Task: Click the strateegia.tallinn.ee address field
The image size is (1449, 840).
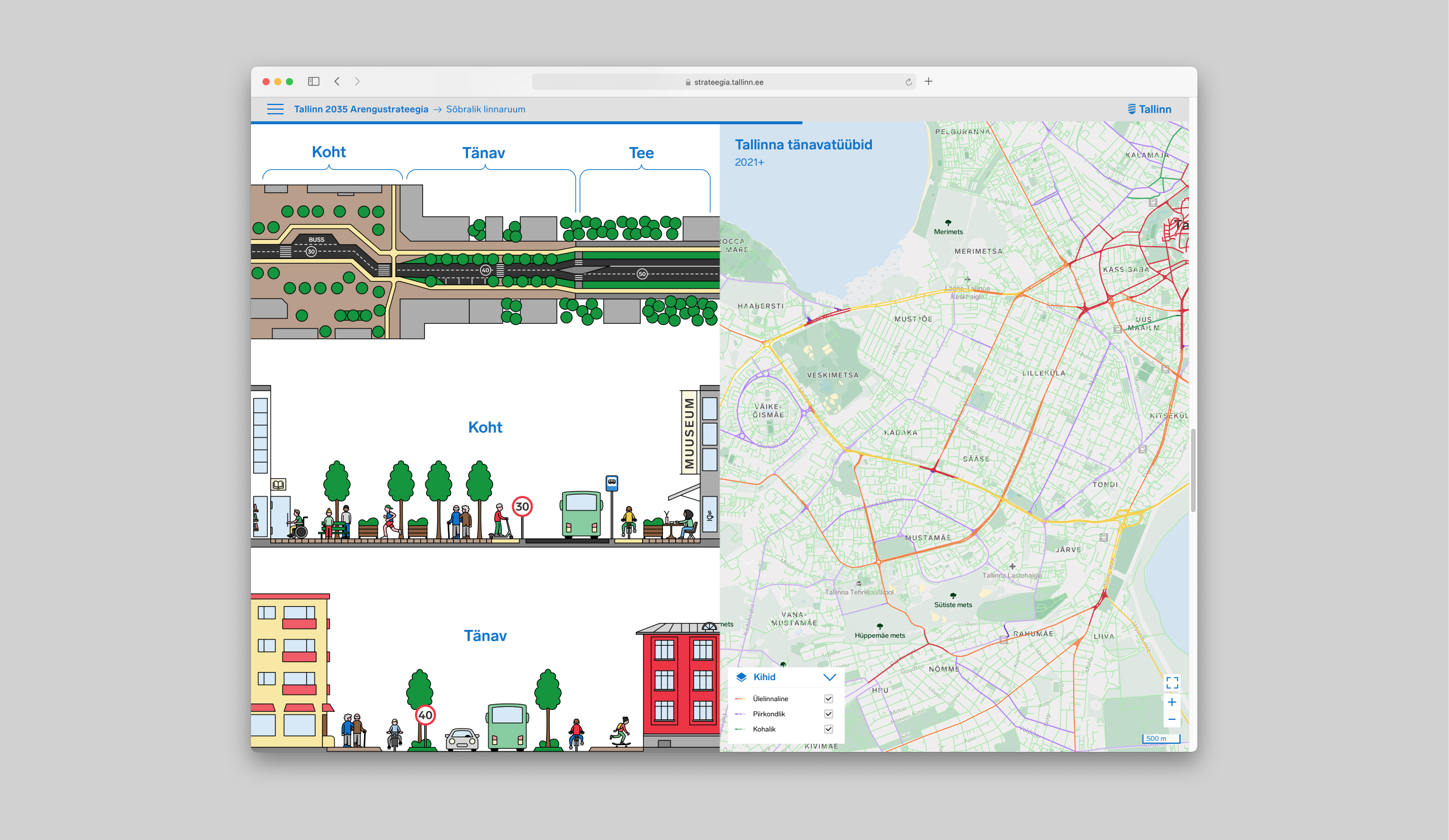Action: (x=724, y=82)
